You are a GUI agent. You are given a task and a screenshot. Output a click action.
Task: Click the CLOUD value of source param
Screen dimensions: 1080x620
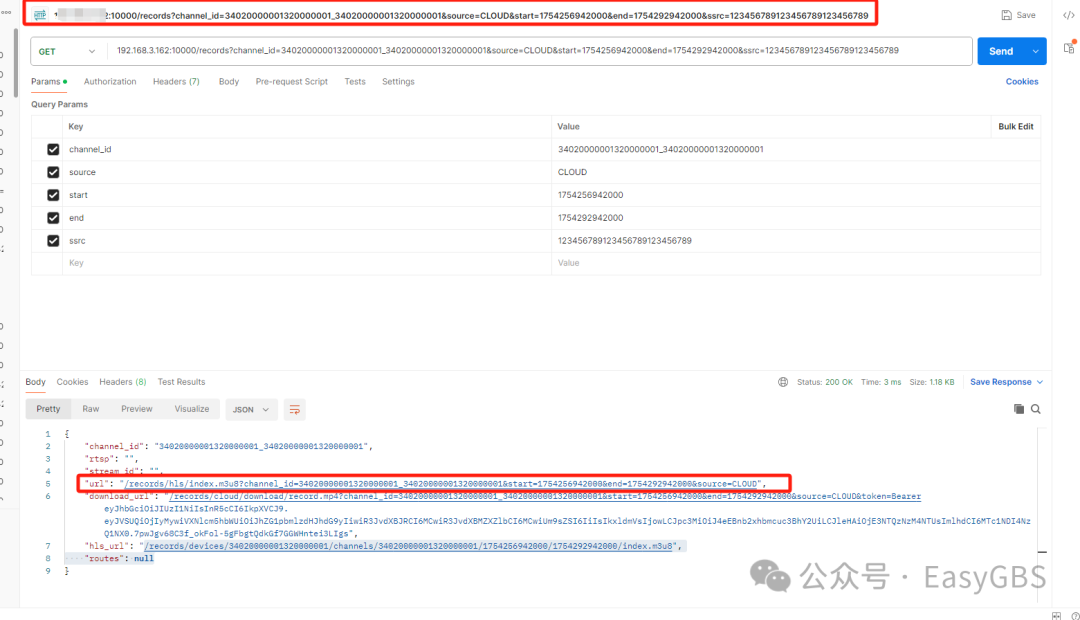click(x=572, y=172)
